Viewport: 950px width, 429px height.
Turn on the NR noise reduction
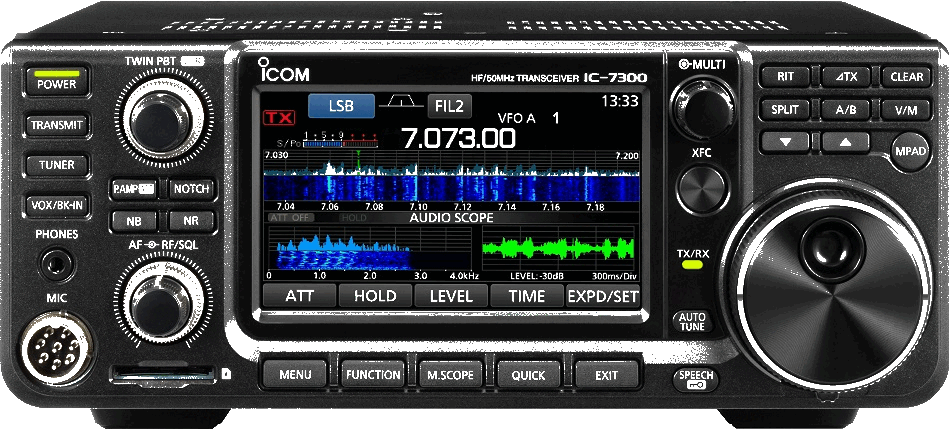(x=190, y=220)
